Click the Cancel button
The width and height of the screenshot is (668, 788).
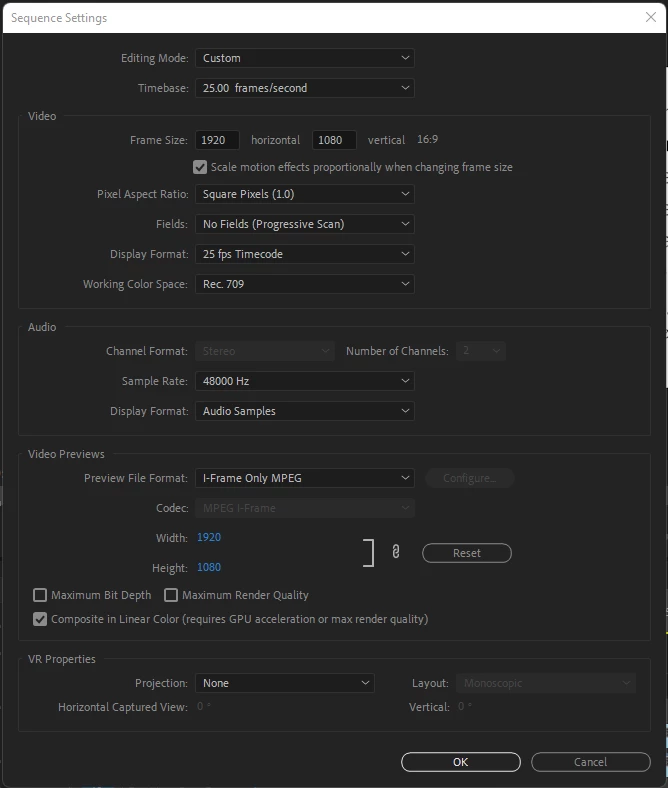[591, 762]
